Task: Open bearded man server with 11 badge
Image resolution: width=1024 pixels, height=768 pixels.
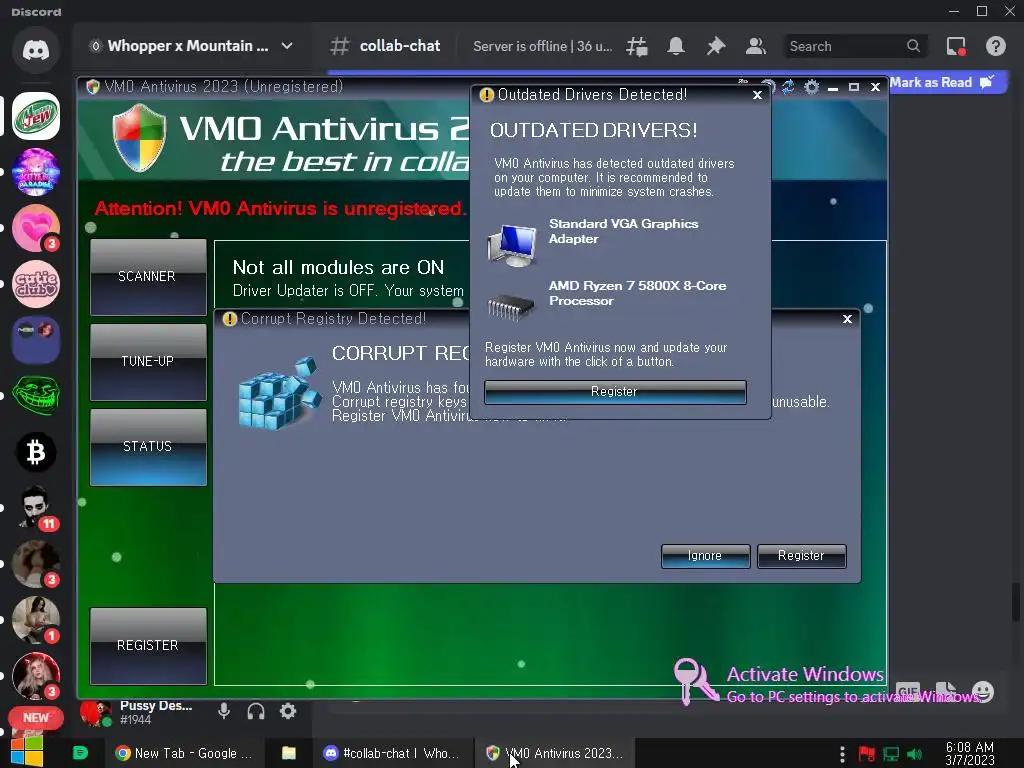Action: click(x=36, y=507)
